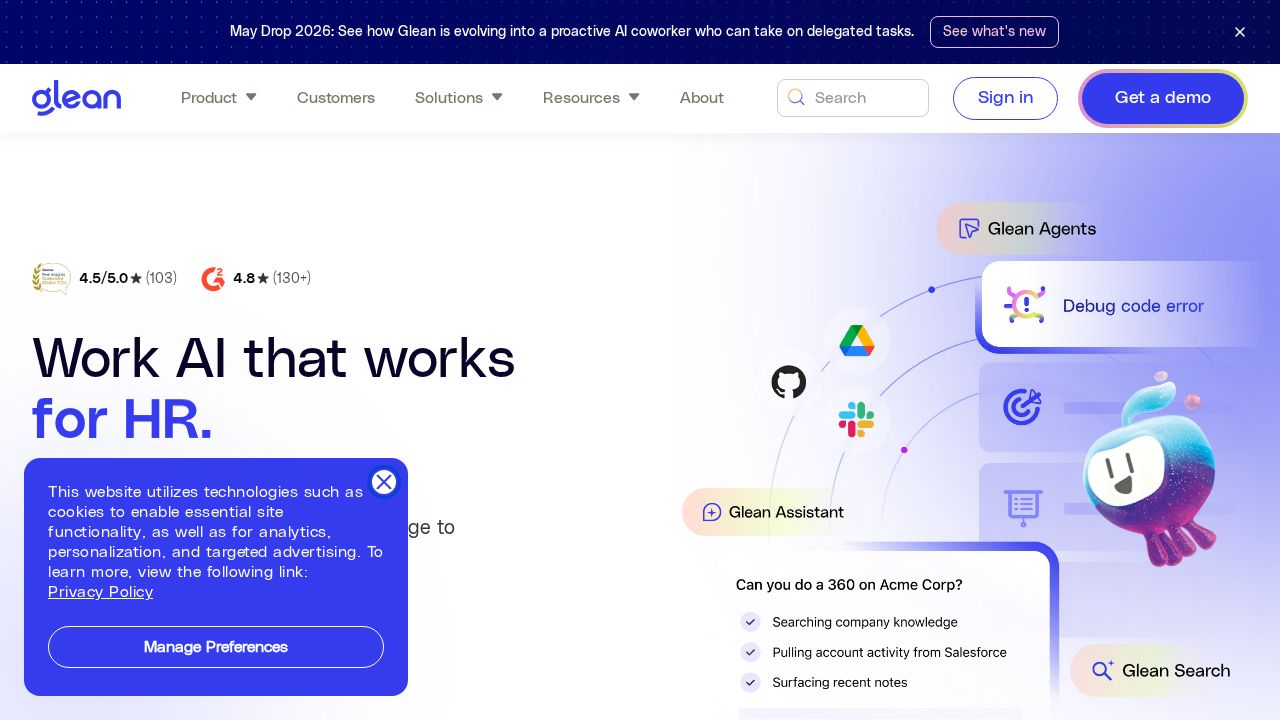Click the Slack icon
This screenshot has width=1280, height=720.
(856, 420)
